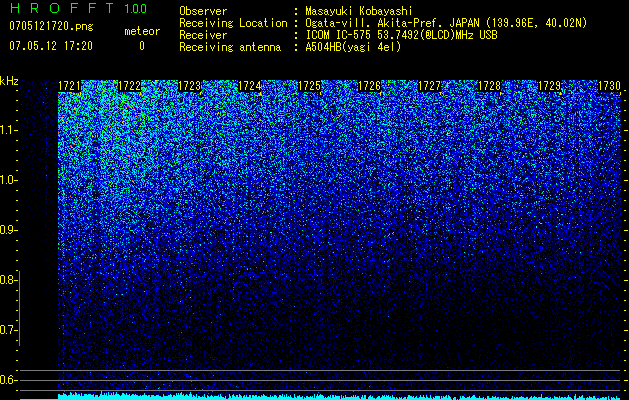Click the 0.6 frequency axis label

coord(8,380)
